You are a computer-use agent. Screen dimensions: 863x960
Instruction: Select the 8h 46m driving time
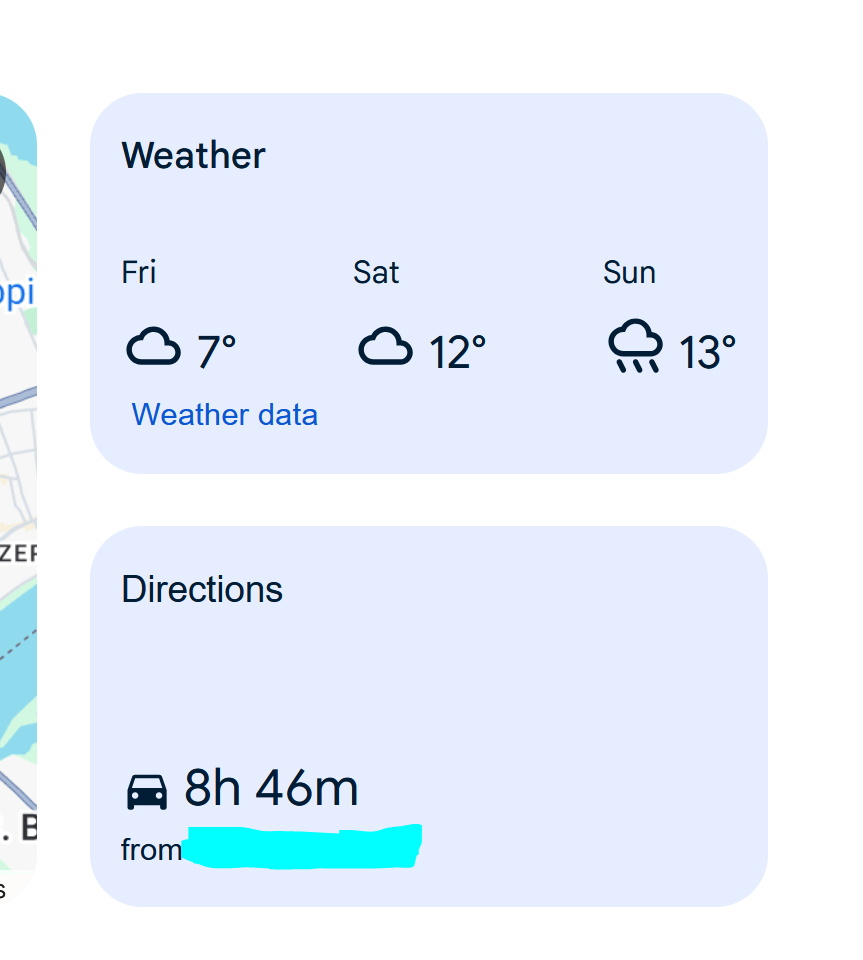[271, 789]
